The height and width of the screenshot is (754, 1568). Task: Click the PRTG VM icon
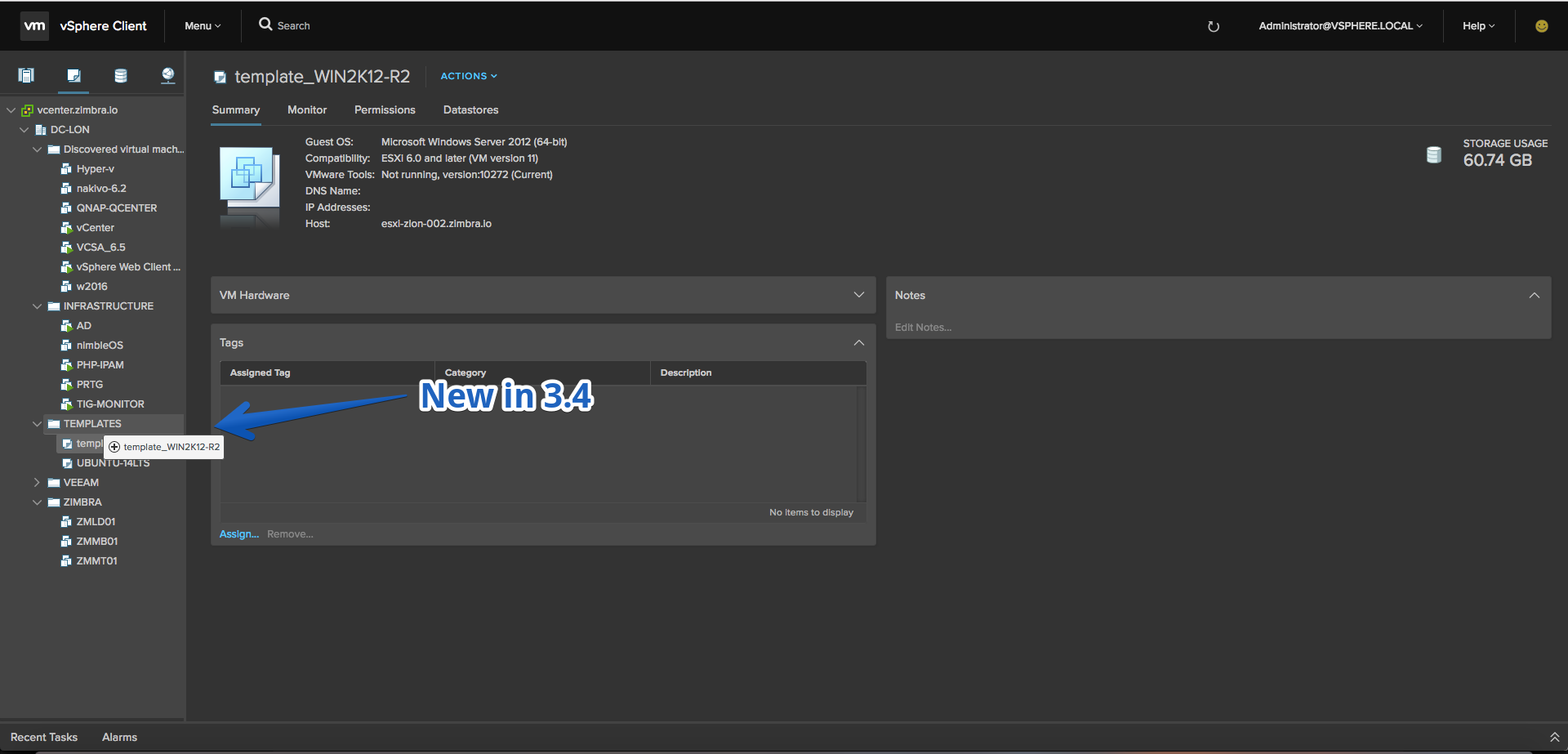67,385
